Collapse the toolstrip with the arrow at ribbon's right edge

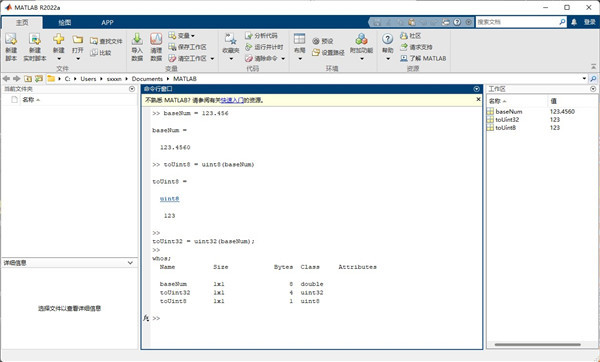coord(593,67)
